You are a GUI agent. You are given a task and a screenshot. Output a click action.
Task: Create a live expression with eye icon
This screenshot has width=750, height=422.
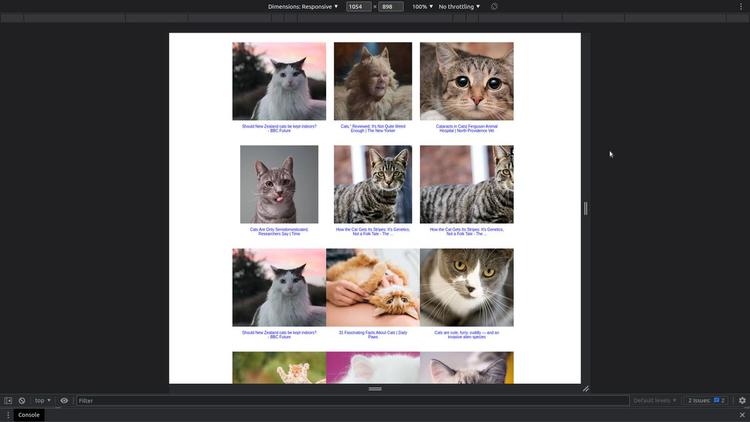tap(64, 400)
